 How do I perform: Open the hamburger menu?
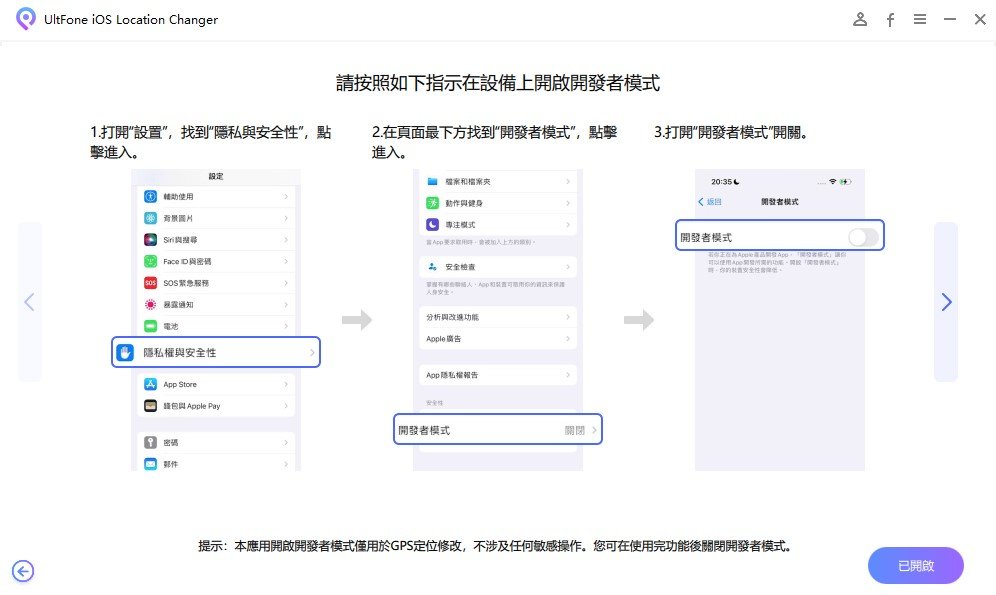pyautogui.click(x=920, y=19)
